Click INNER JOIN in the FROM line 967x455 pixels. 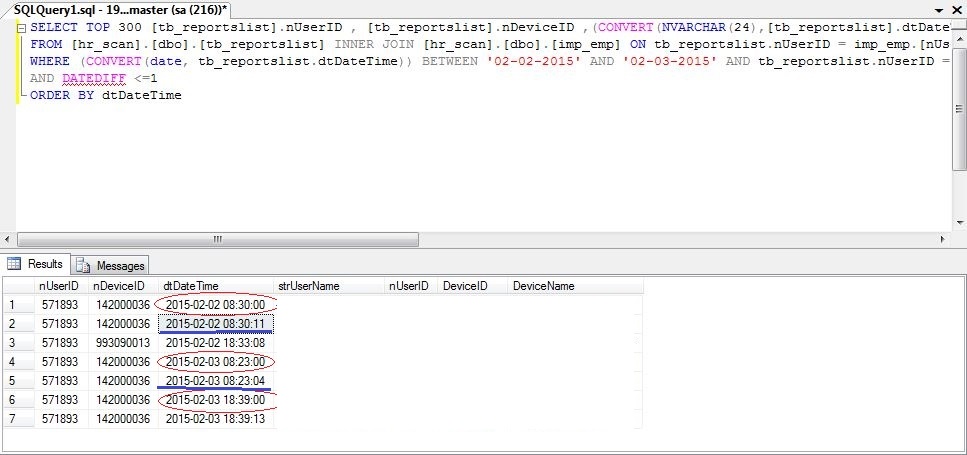(x=376, y=44)
